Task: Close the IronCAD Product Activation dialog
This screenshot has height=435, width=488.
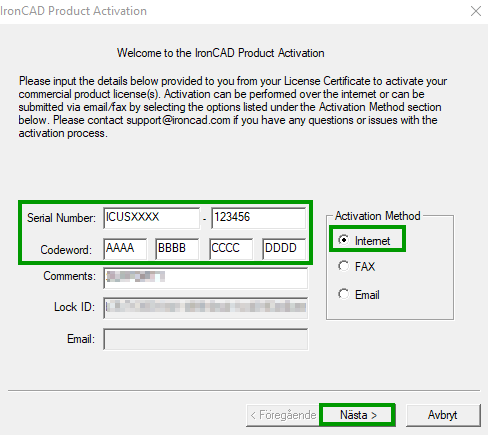Action: tap(476, 11)
